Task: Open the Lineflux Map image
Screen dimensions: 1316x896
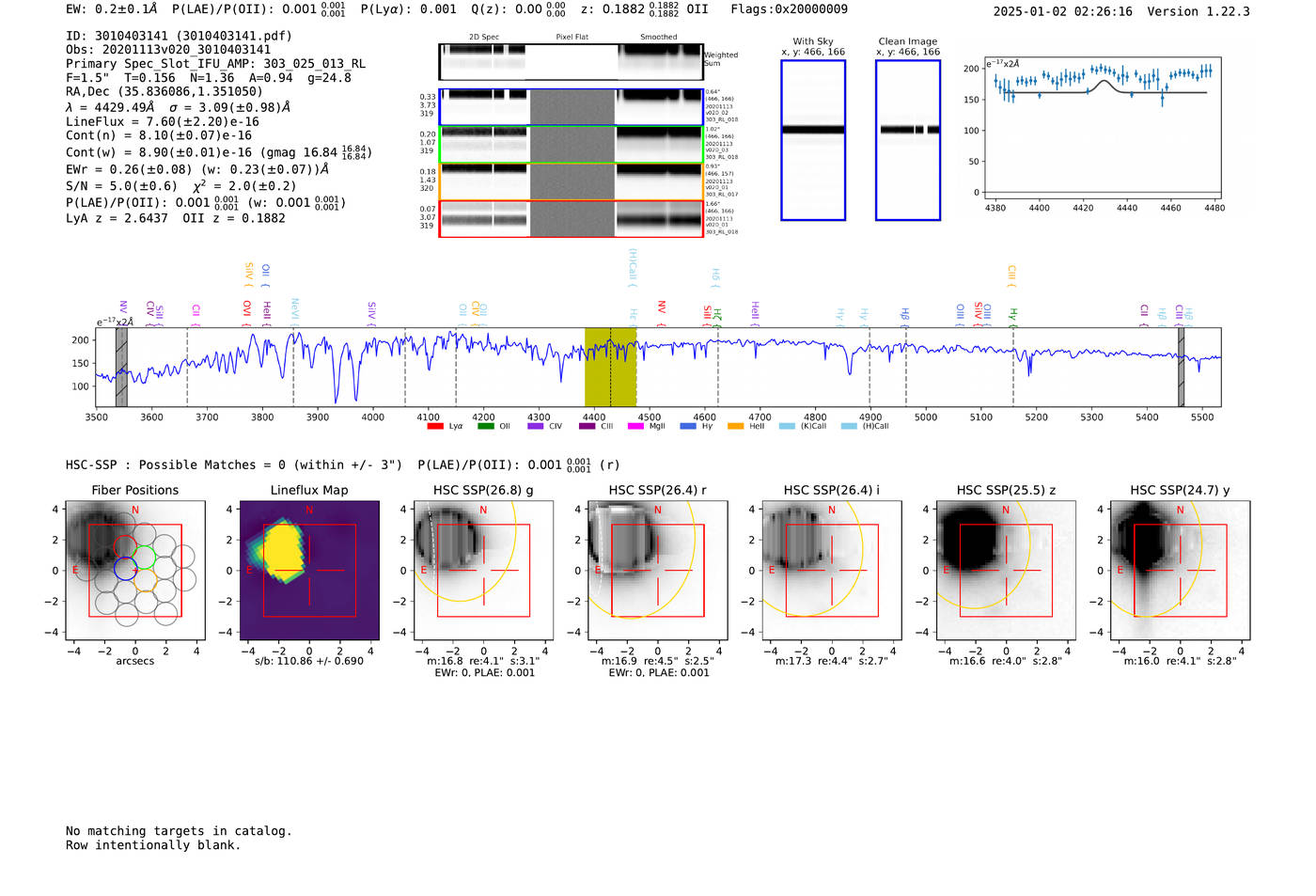Action: click(x=309, y=570)
